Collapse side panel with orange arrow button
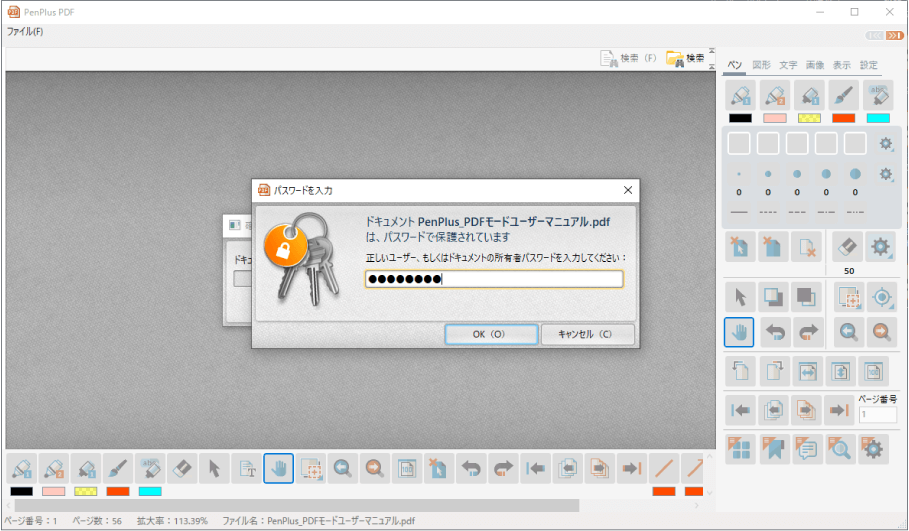Image resolution: width=909 pixels, height=531 pixels. pyautogui.click(x=895, y=36)
